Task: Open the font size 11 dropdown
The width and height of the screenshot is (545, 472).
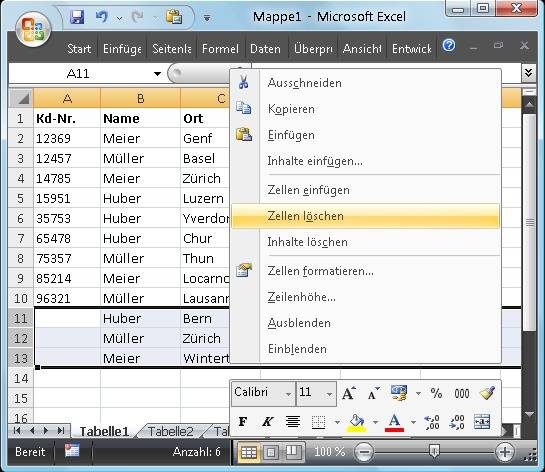Action: coord(329,394)
